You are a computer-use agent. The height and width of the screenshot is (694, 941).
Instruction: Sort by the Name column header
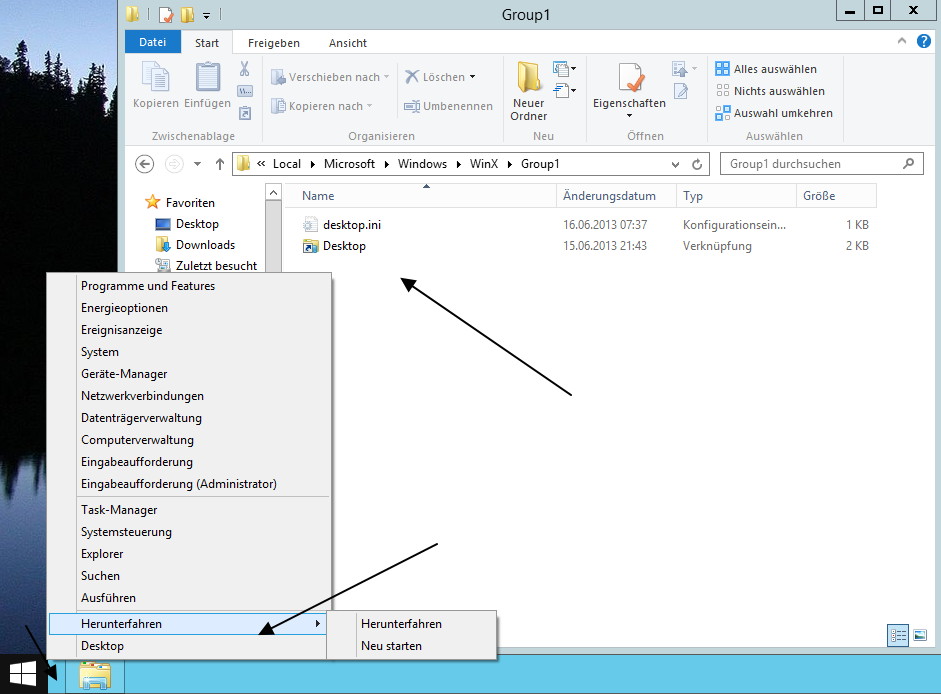pos(420,196)
